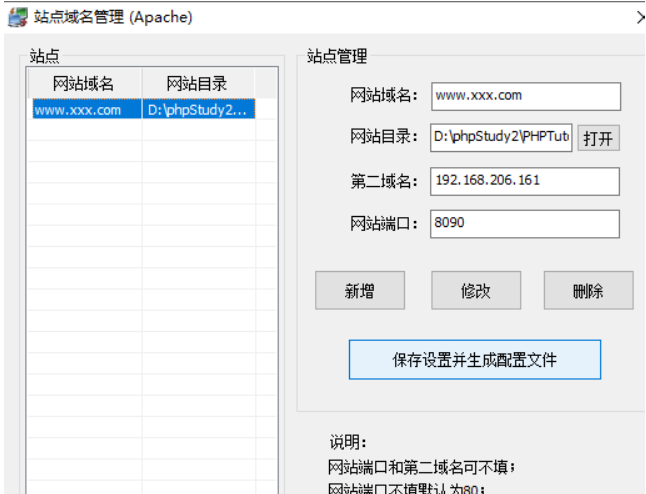Click 保存设置并生成配置文件 button

pyautogui.click(x=475, y=360)
